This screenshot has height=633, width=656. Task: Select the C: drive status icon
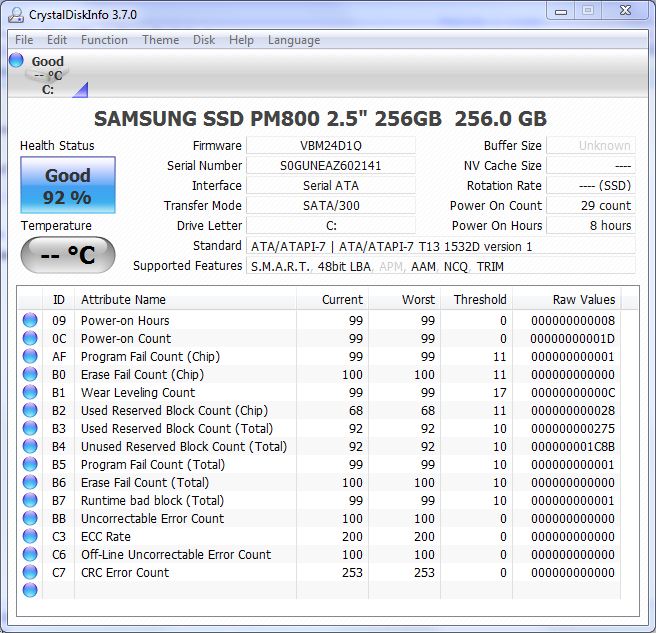coord(16,60)
